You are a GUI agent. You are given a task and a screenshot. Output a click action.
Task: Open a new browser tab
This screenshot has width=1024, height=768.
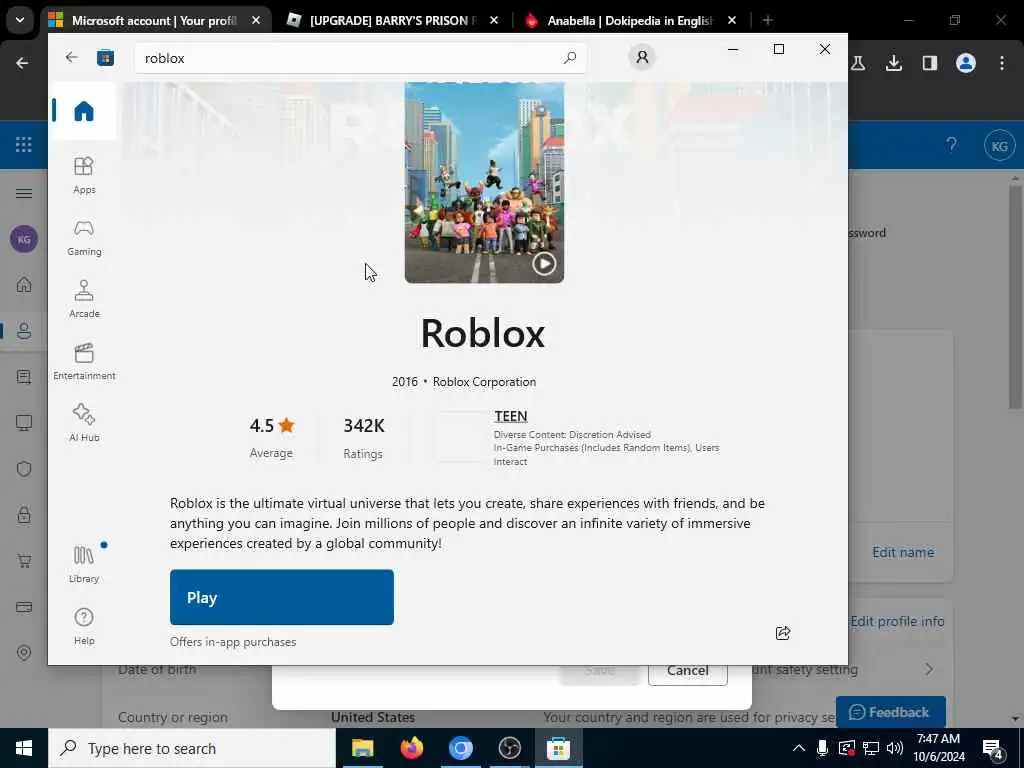pos(767,20)
